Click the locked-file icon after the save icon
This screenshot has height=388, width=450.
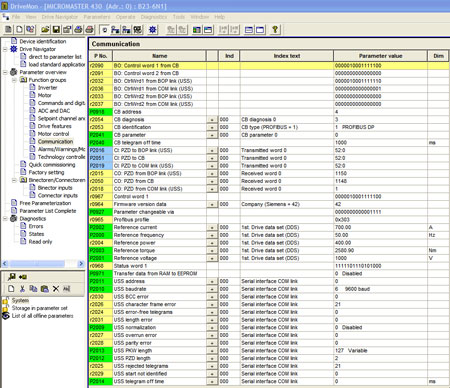coord(67,30)
